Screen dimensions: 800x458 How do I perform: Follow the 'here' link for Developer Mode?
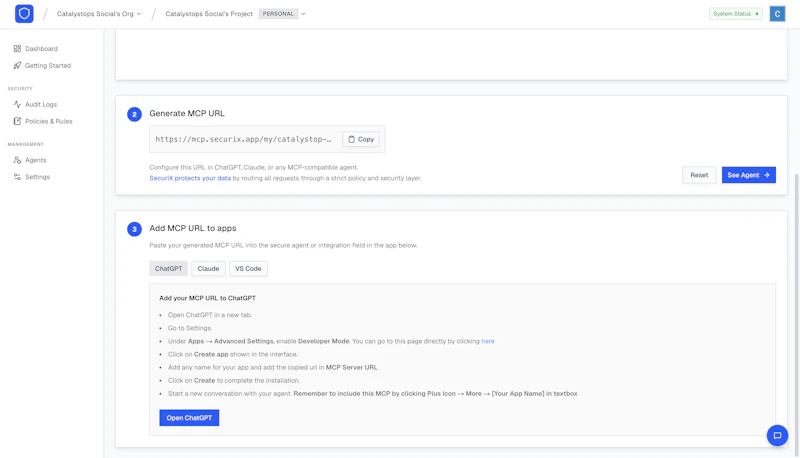pyautogui.click(x=488, y=341)
